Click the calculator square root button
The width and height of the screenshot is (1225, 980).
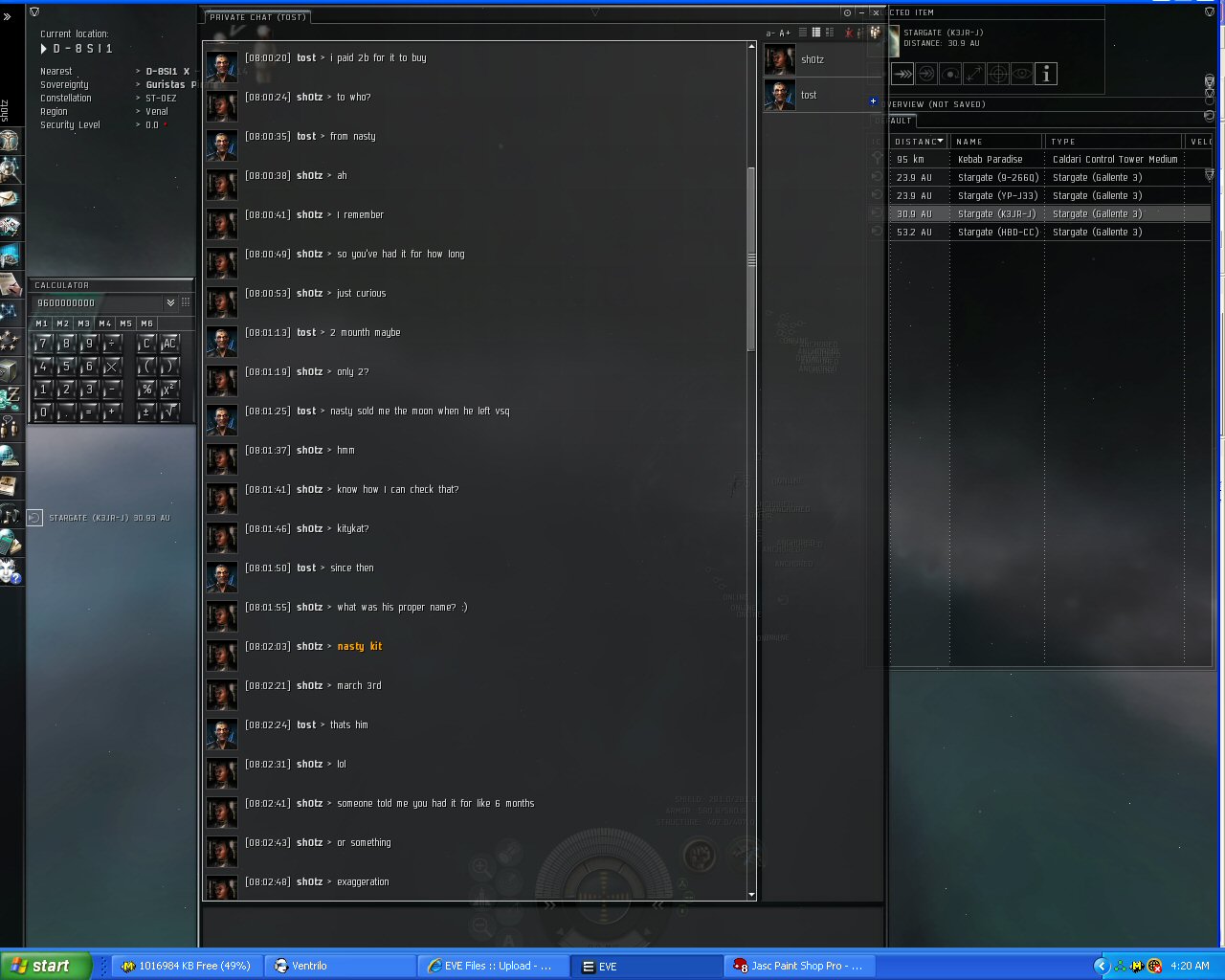coord(169,412)
